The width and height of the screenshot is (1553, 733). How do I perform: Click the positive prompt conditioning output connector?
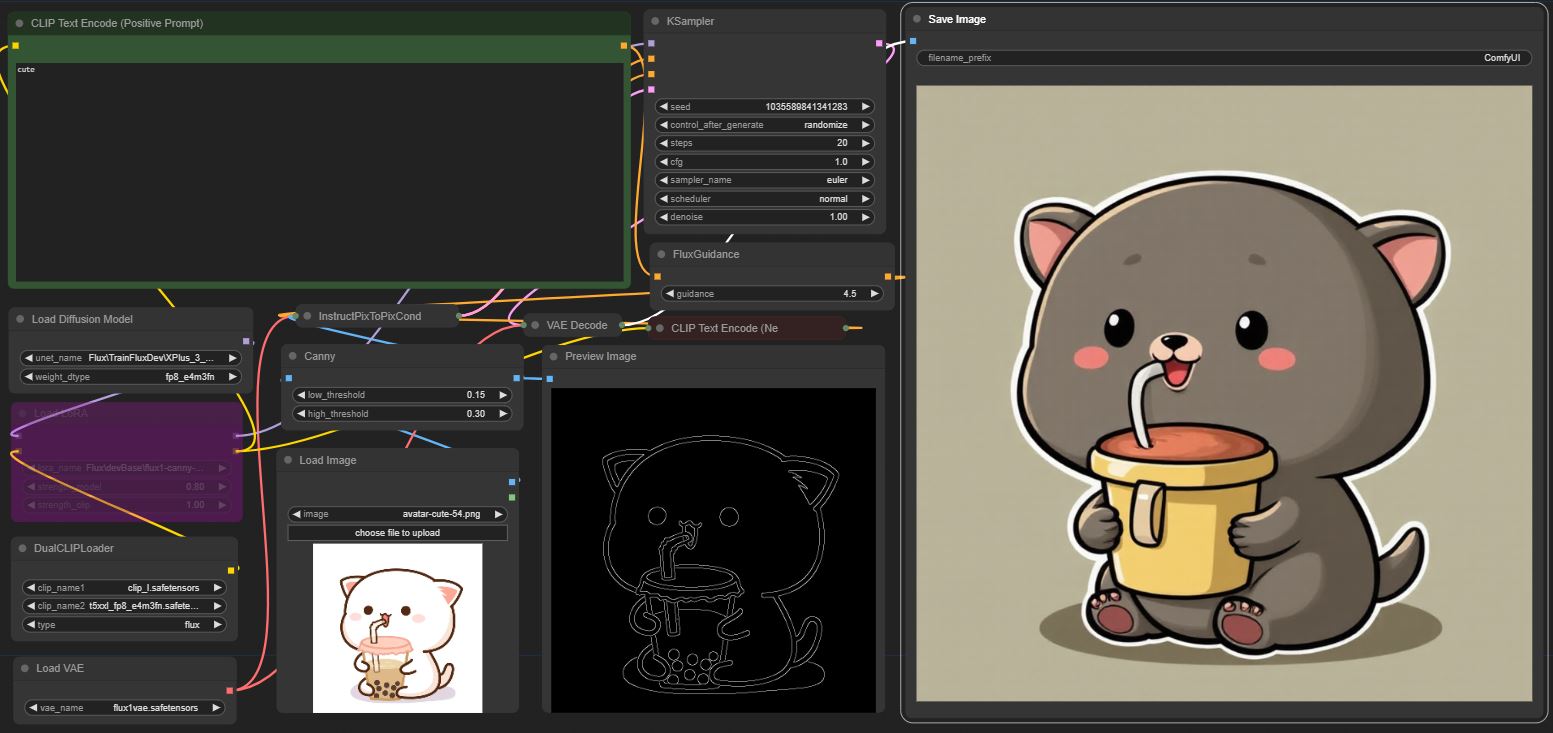[624, 46]
